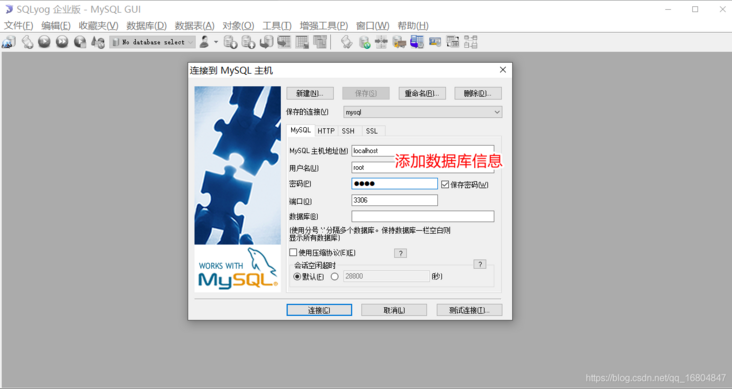
Task: Click the 测试连接 button
Action: click(469, 310)
